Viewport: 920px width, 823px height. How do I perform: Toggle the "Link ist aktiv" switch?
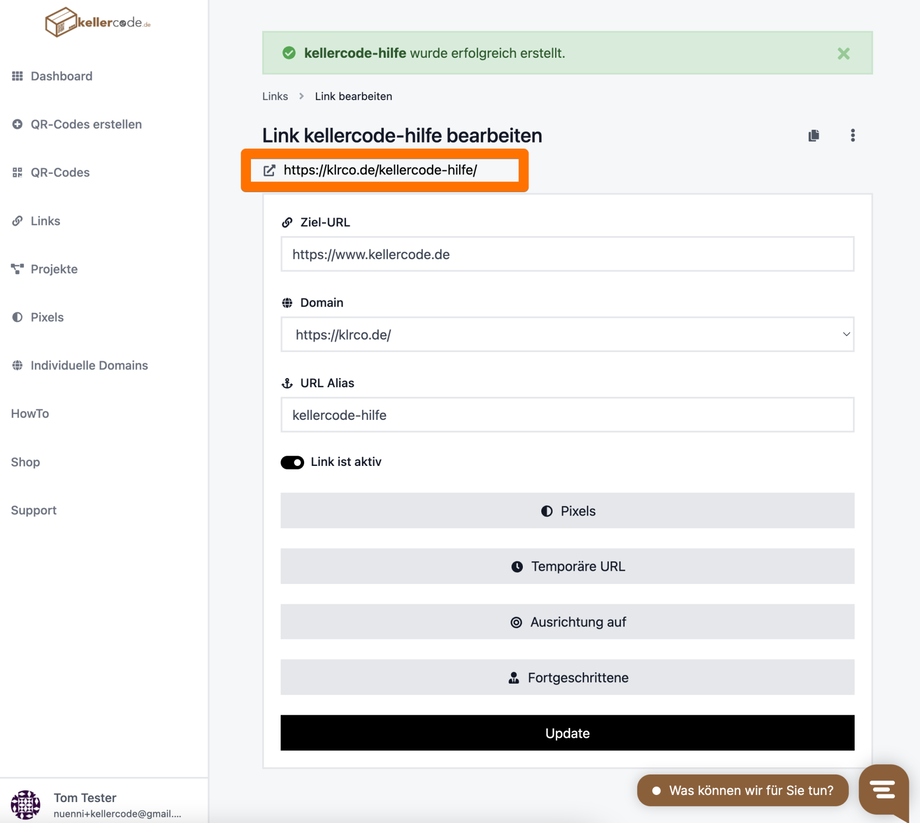pos(292,462)
